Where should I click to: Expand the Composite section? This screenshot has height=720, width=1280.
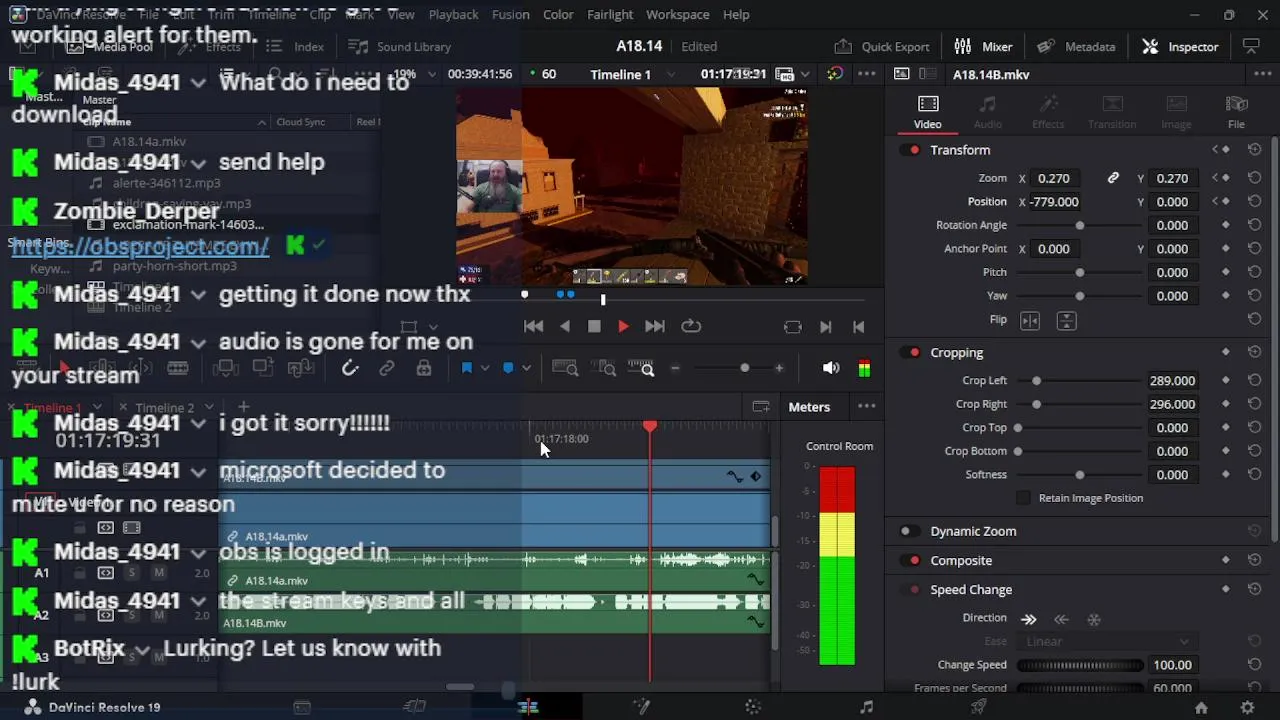click(961, 561)
